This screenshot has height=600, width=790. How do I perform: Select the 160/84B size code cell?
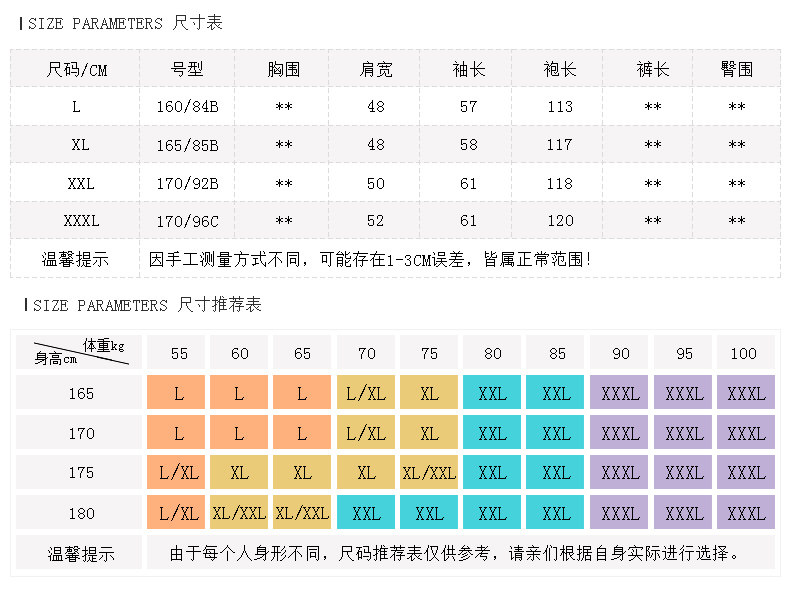point(187,107)
